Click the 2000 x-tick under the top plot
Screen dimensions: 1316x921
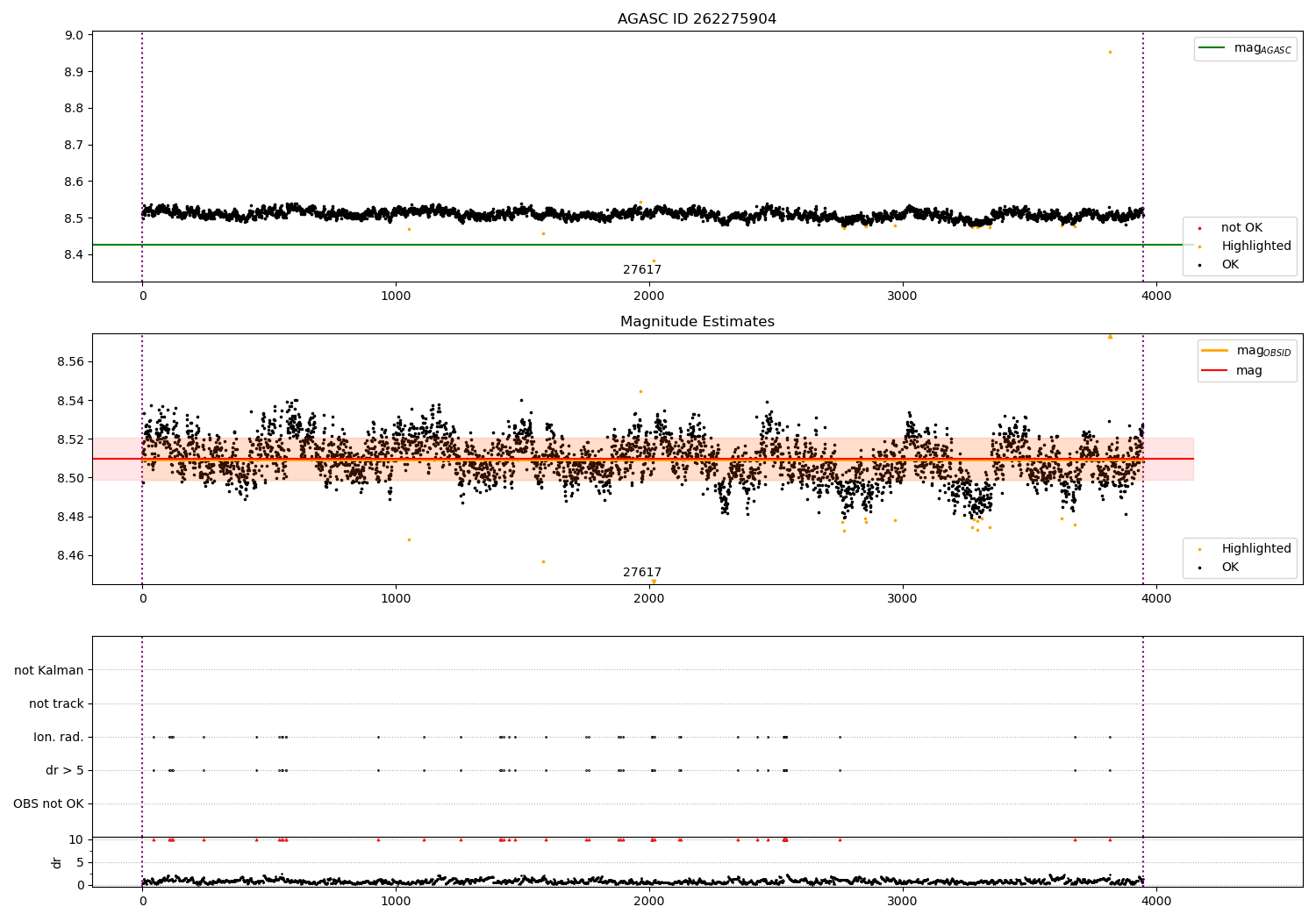[649, 296]
